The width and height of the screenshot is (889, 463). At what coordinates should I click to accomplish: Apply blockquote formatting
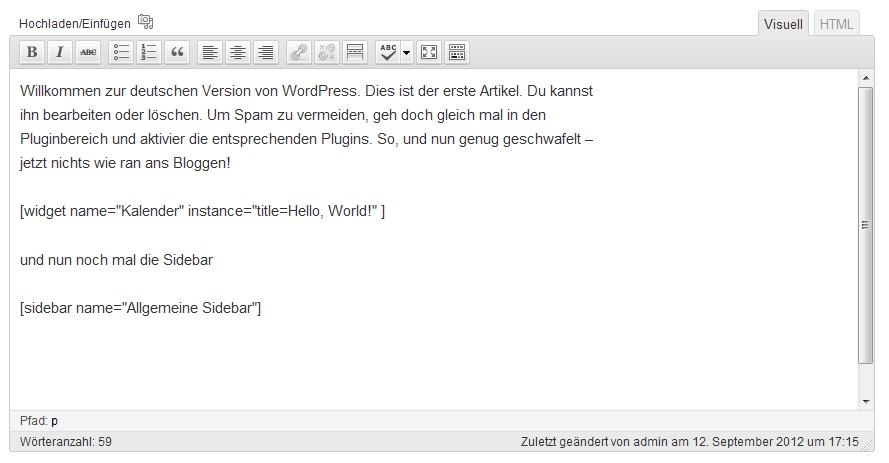click(177, 53)
